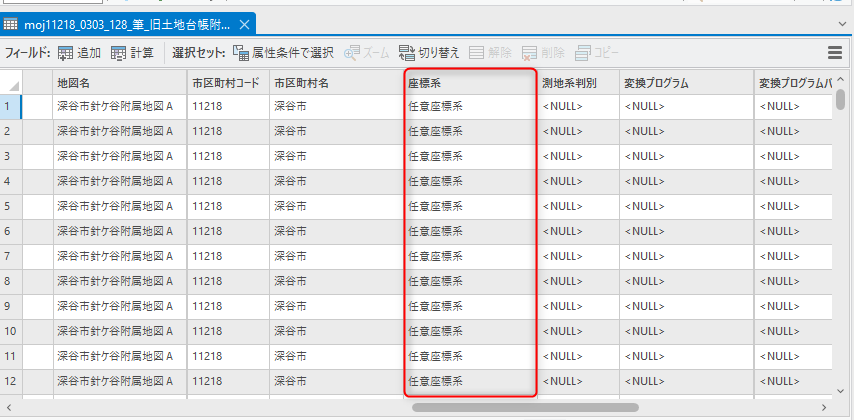The width and height of the screenshot is (854, 420).
Task: Select all rows via corner cell
Action: pos(11,82)
